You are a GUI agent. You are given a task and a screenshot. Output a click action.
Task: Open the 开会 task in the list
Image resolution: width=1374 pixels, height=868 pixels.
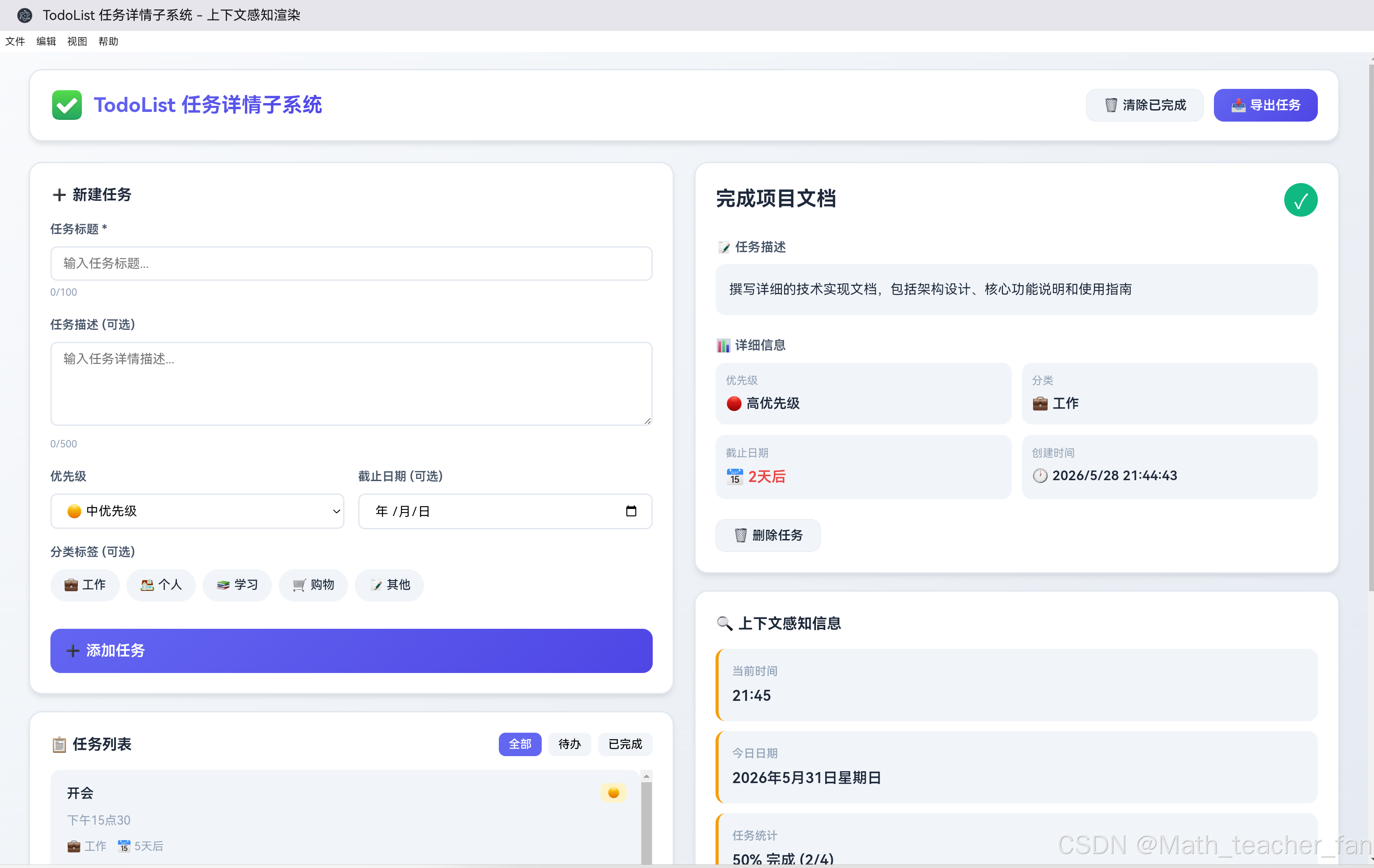[345, 817]
